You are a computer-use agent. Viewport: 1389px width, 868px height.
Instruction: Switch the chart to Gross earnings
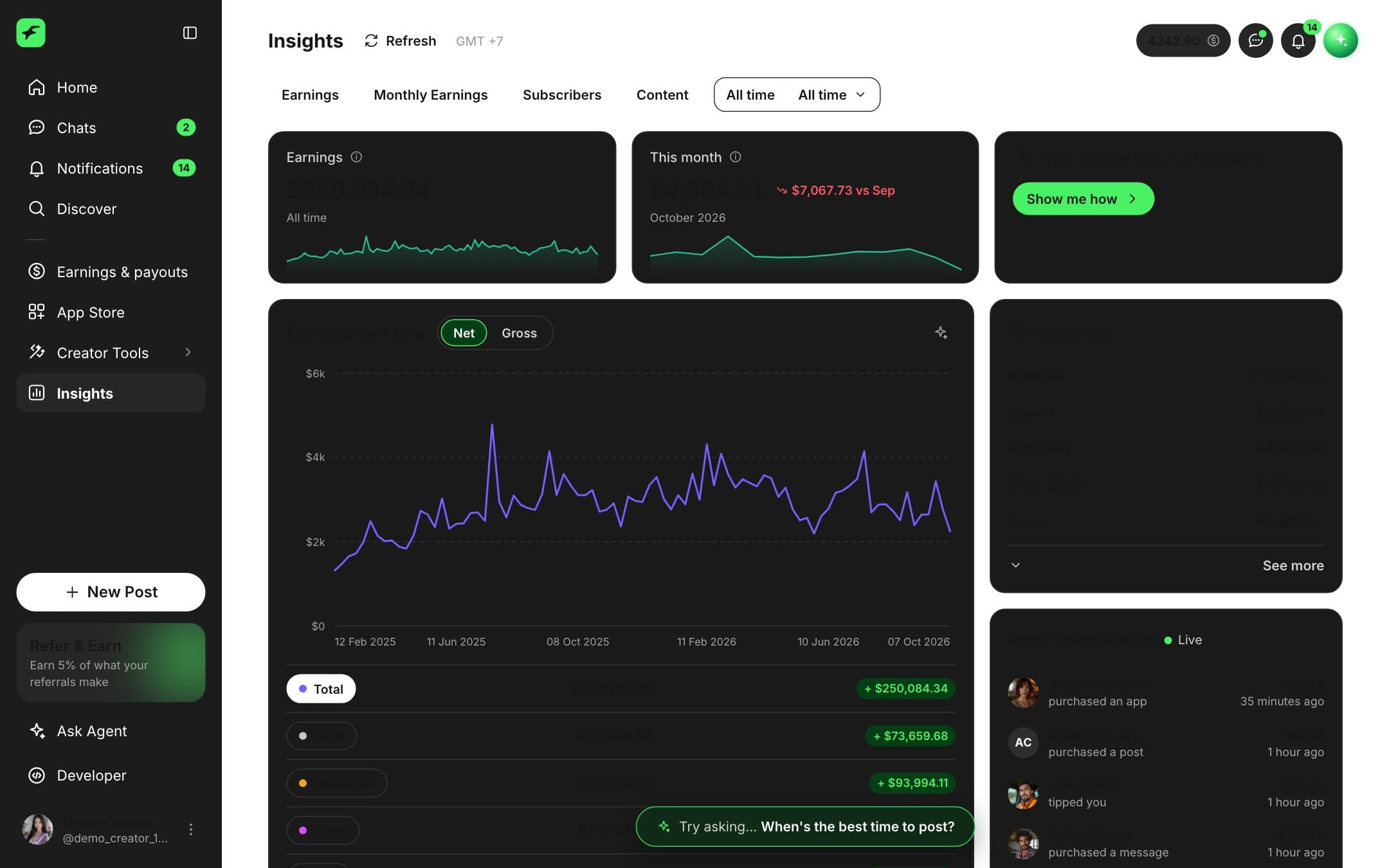click(x=519, y=333)
